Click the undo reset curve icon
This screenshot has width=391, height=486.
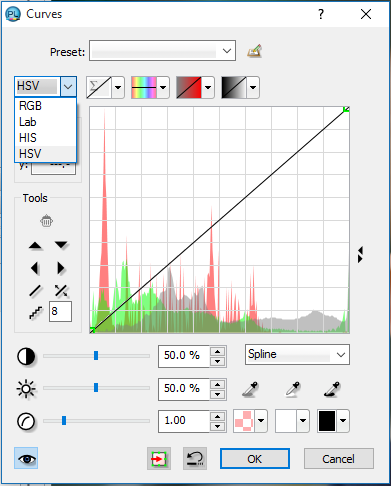click(x=195, y=459)
